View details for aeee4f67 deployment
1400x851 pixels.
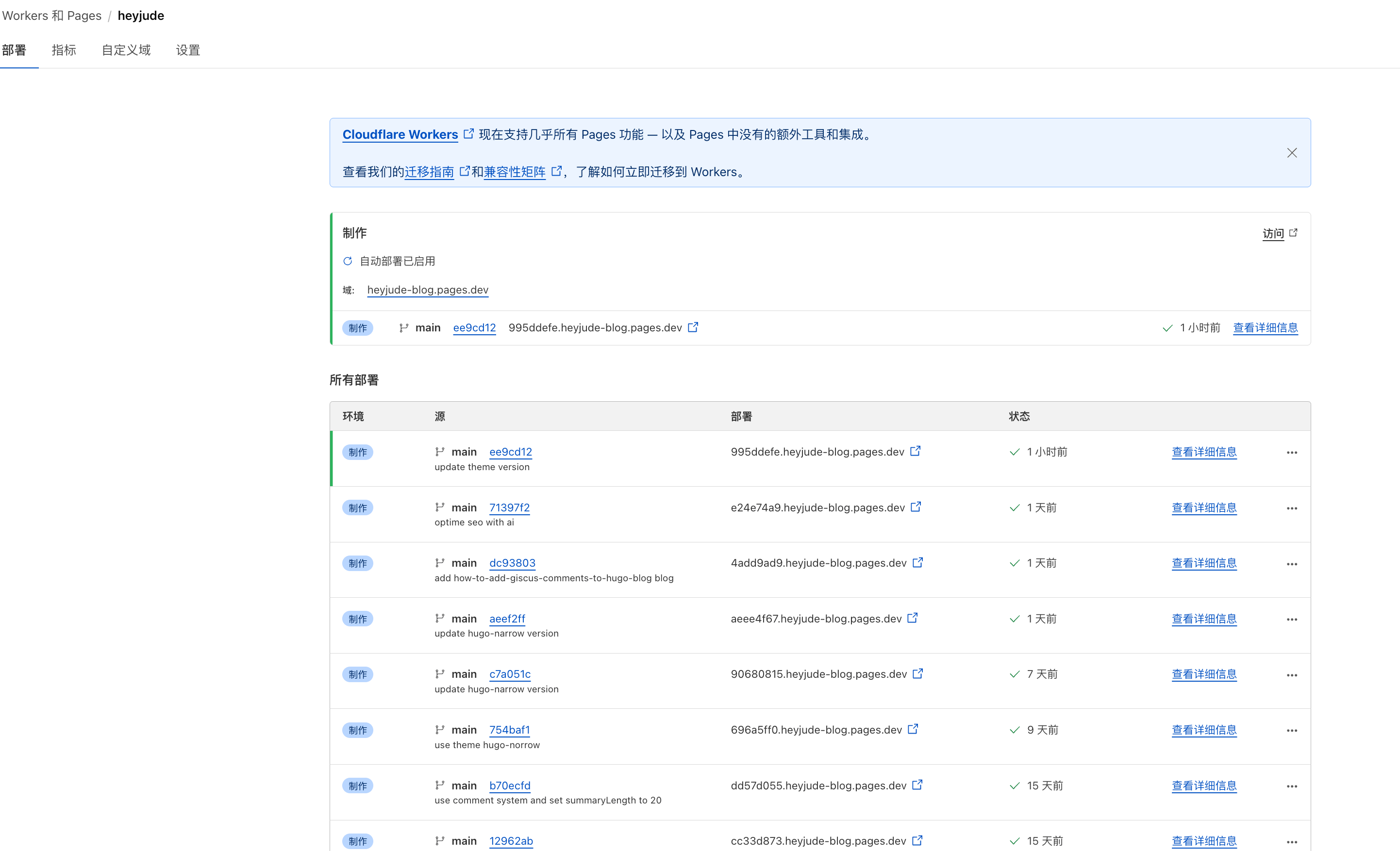(1204, 619)
